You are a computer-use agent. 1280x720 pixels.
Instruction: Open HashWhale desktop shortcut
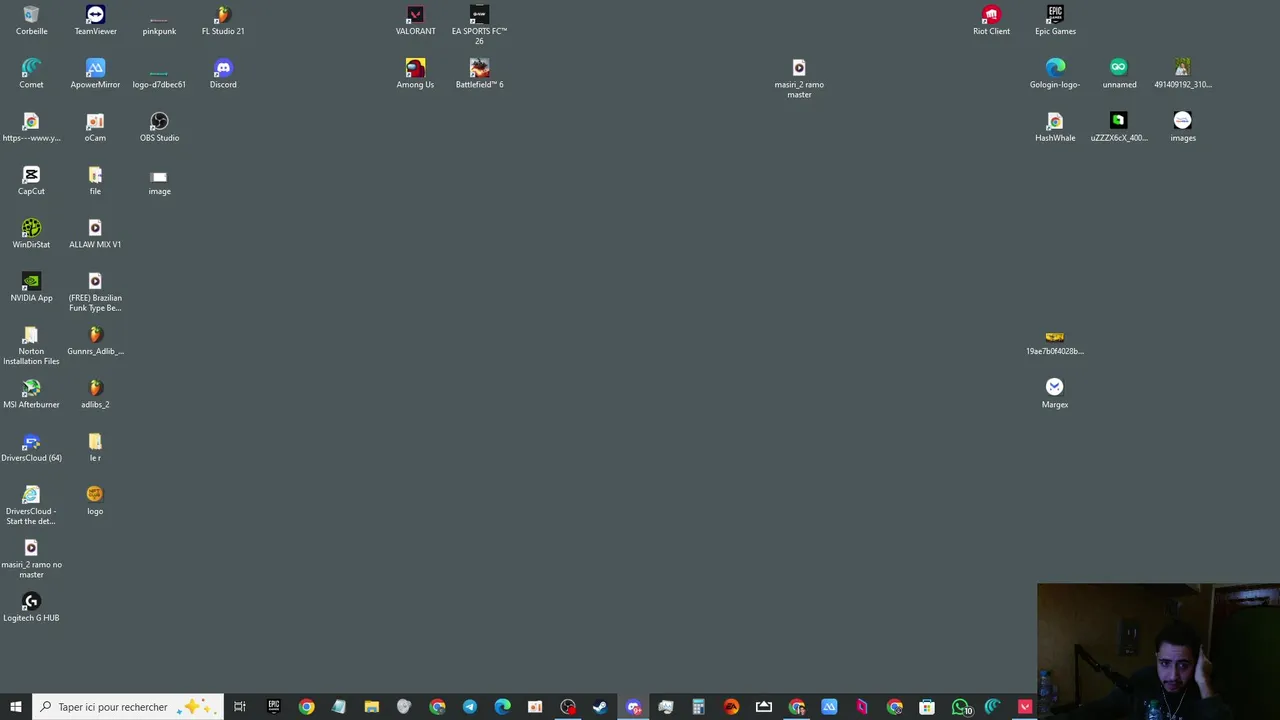coord(1055,127)
